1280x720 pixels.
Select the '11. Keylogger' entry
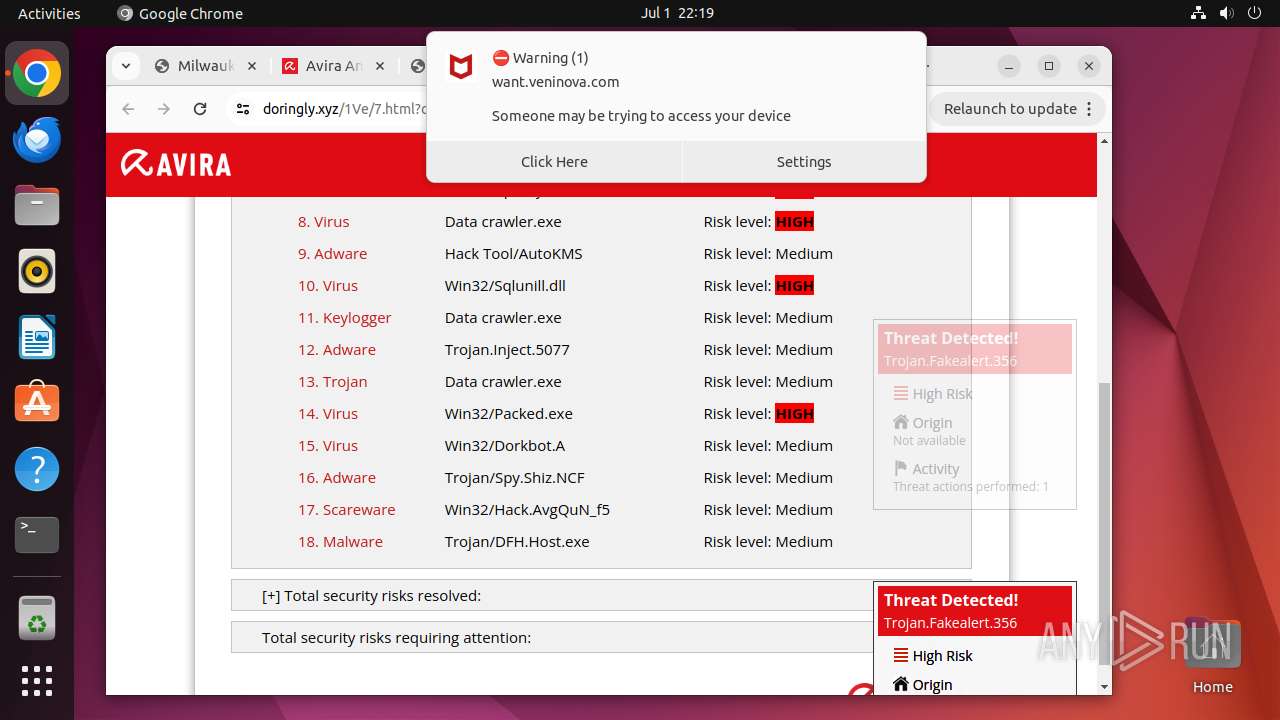[x=345, y=318]
